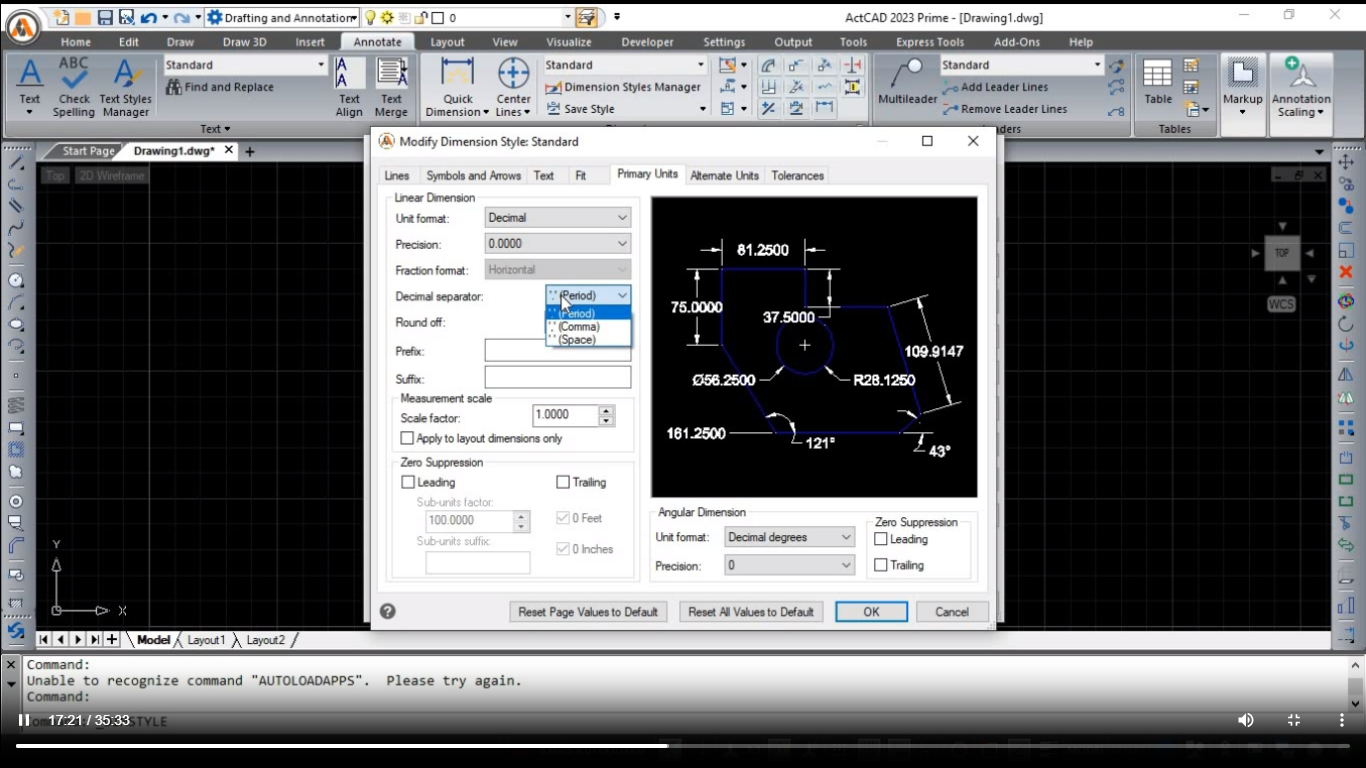The height and width of the screenshot is (768, 1366).
Task: Open the Express Tools ribbon tab
Action: coord(930,42)
